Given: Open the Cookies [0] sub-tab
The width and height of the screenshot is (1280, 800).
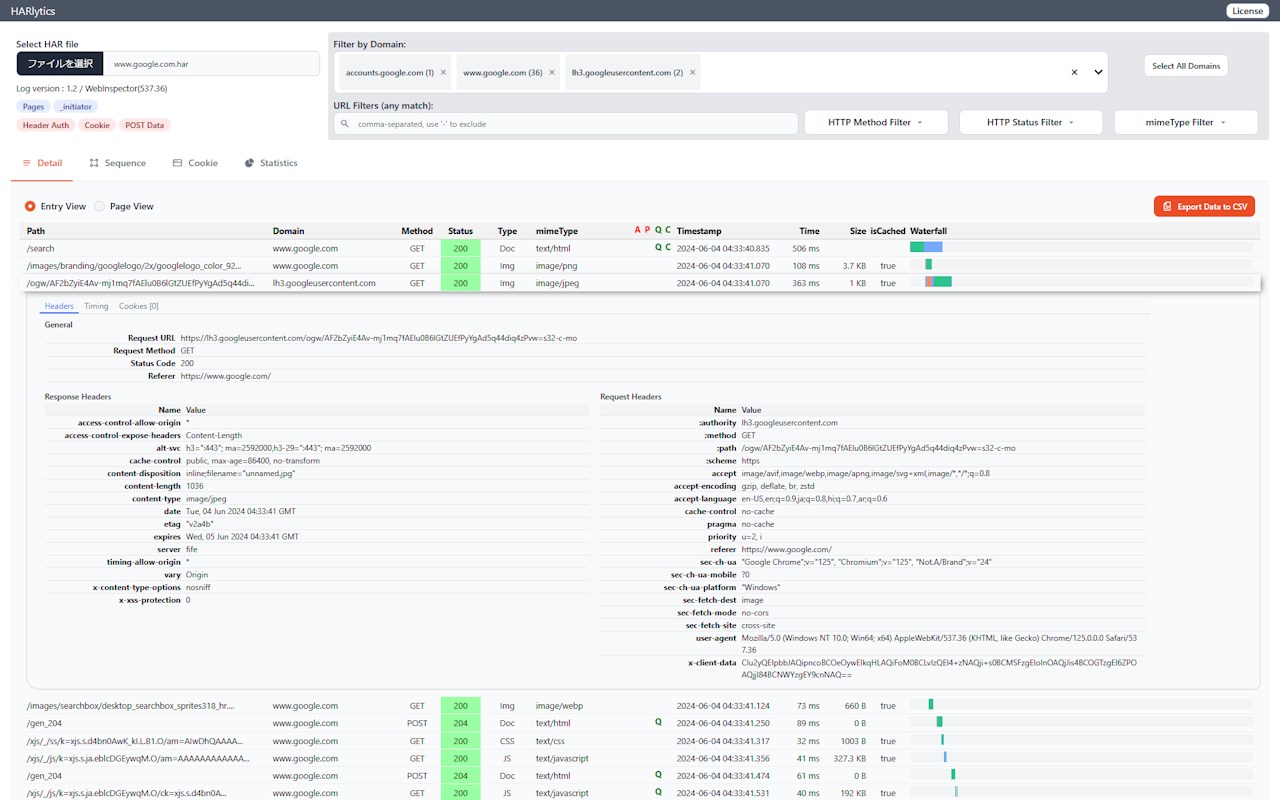Looking at the screenshot, I should [x=138, y=306].
